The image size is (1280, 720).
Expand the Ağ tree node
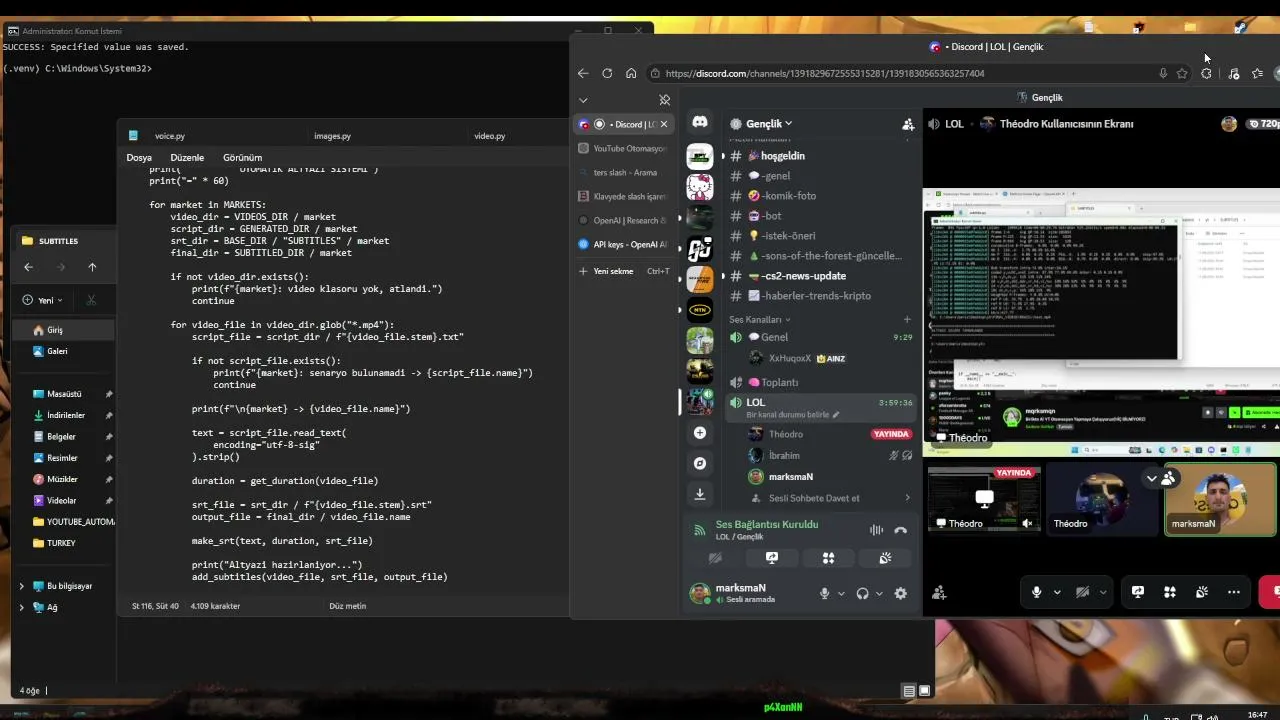(22, 607)
